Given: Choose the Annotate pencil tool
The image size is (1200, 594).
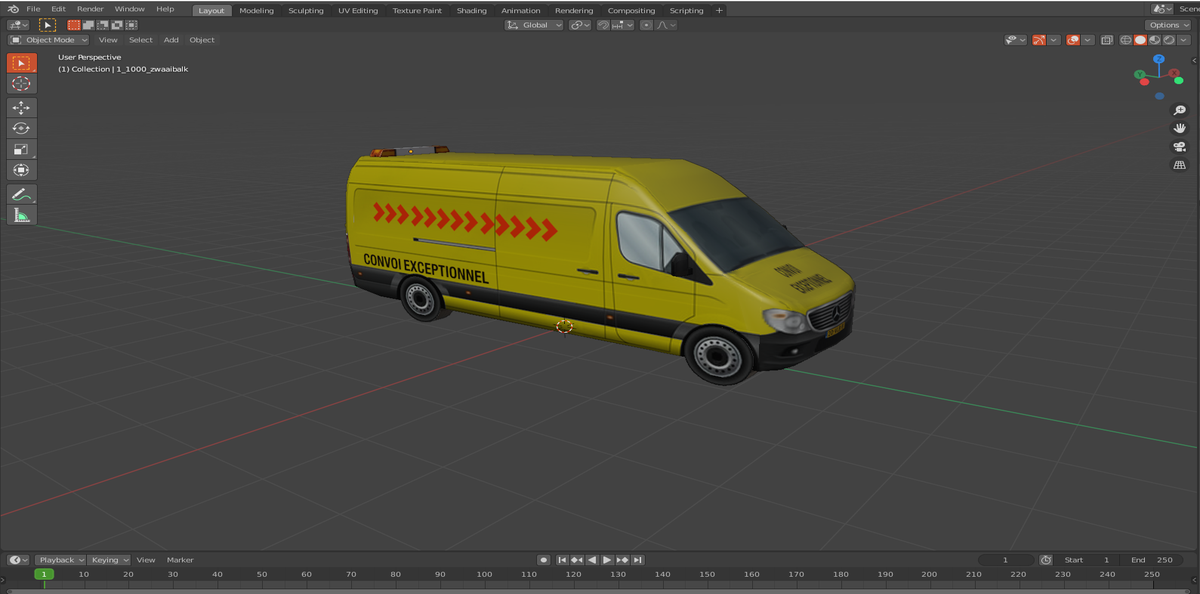Looking at the screenshot, I should coord(22,194).
